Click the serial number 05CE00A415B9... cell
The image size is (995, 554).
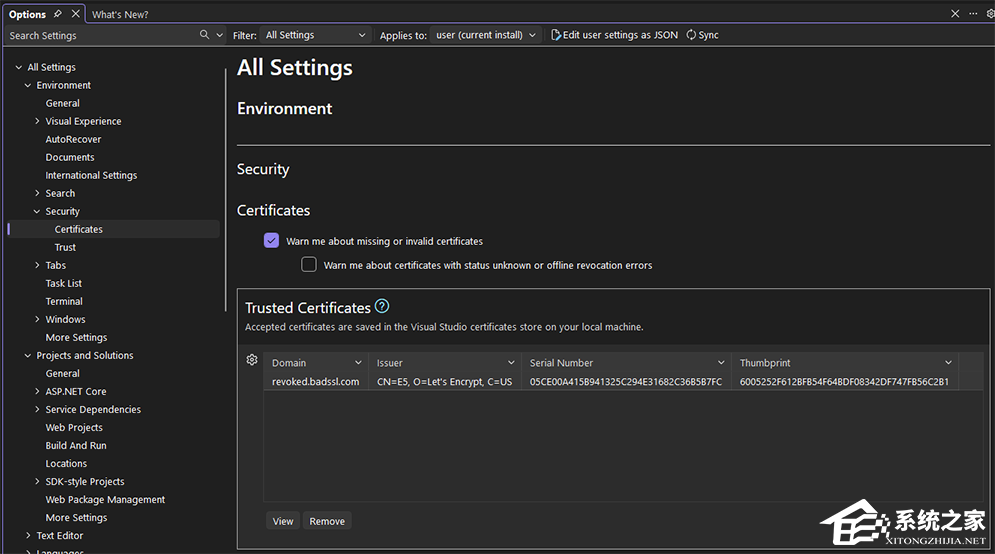pyautogui.click(x=626, y=381)
